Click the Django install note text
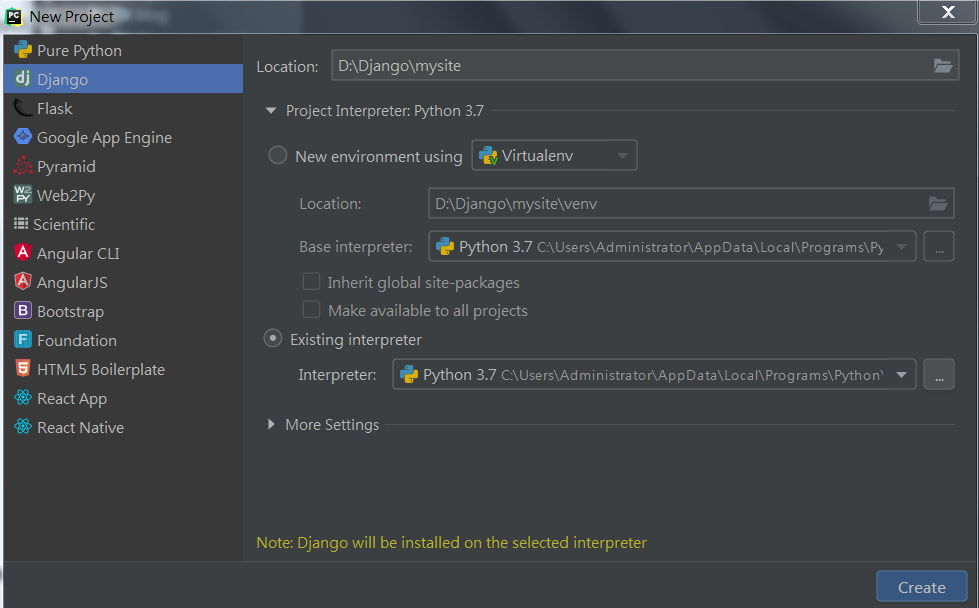979x608 pixels. pyautogui.click(x=451, y=543)
